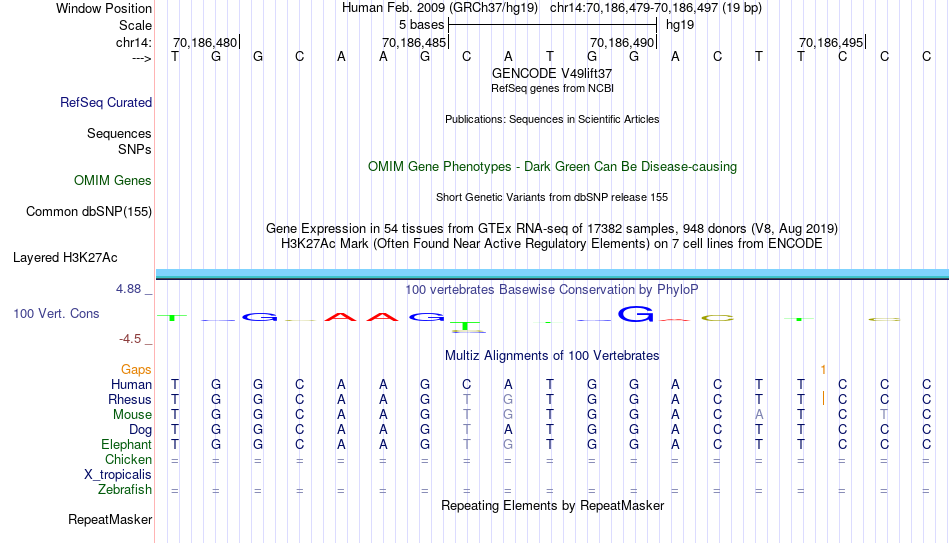Viewport: 950px width, 543px height.
Task: Open the 100 Vert. Cons track label
Action: (56, 313)
